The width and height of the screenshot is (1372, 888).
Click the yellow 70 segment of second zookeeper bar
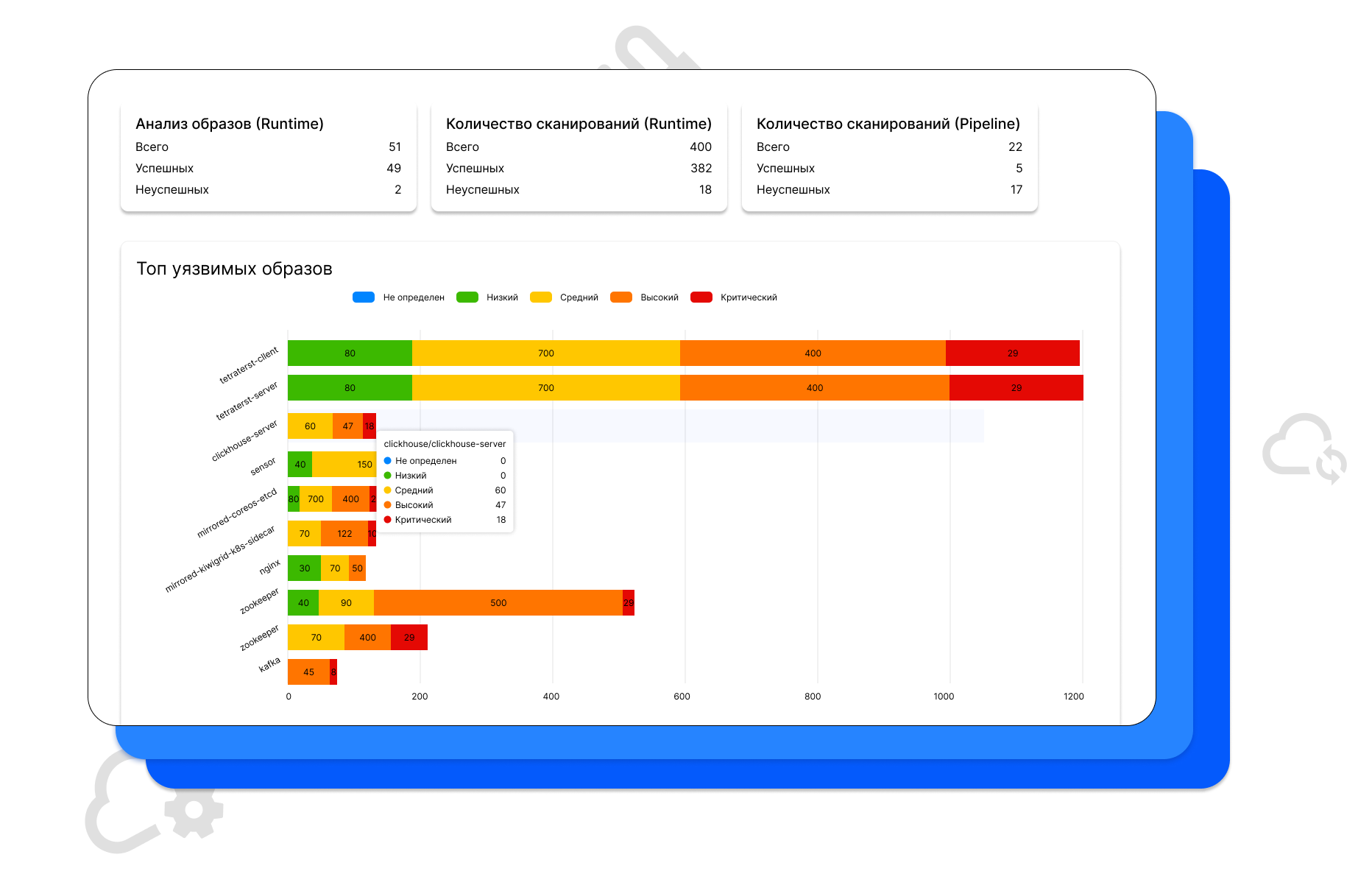(316, 638)
